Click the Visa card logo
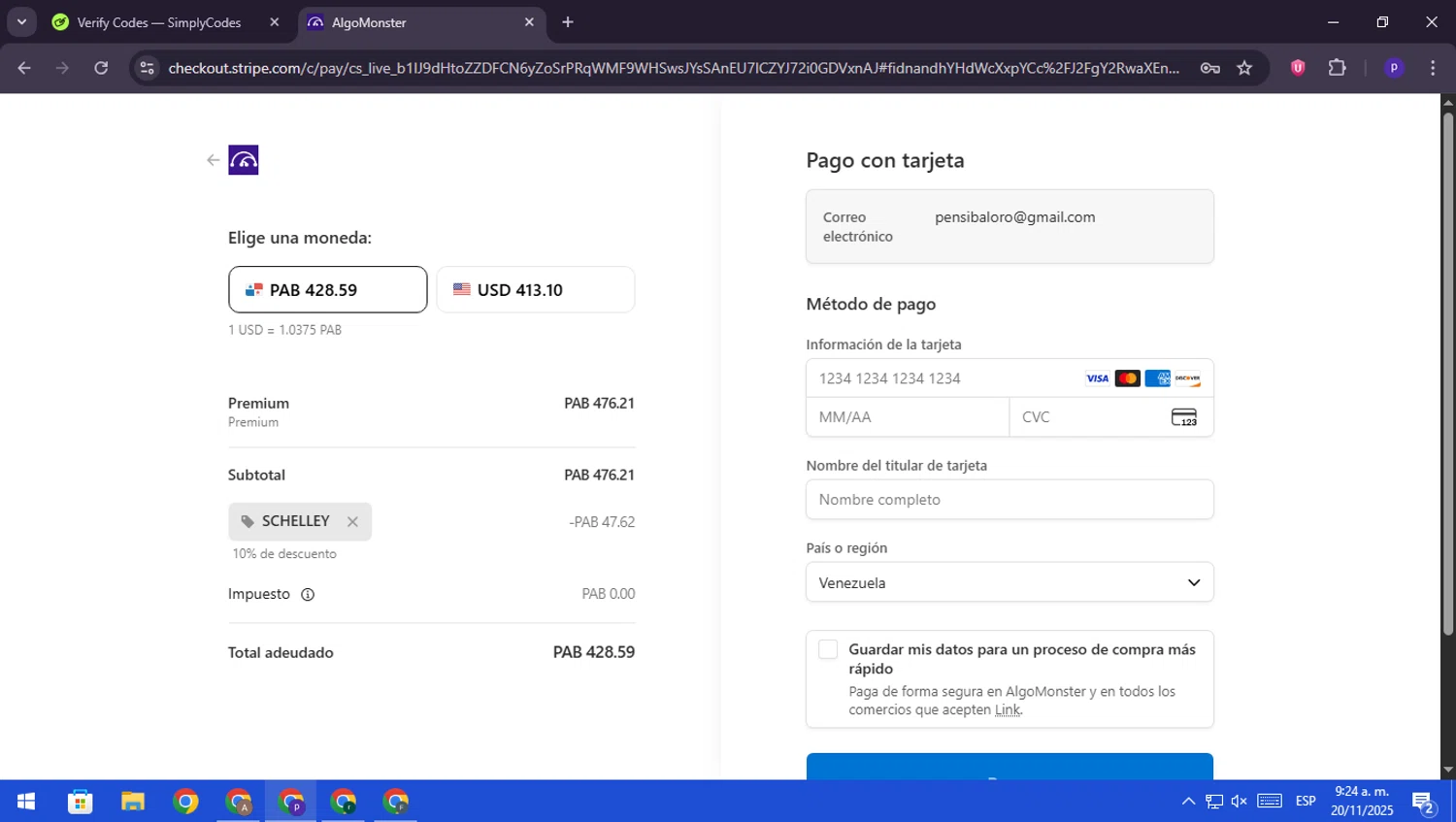 coord(1097,378)
